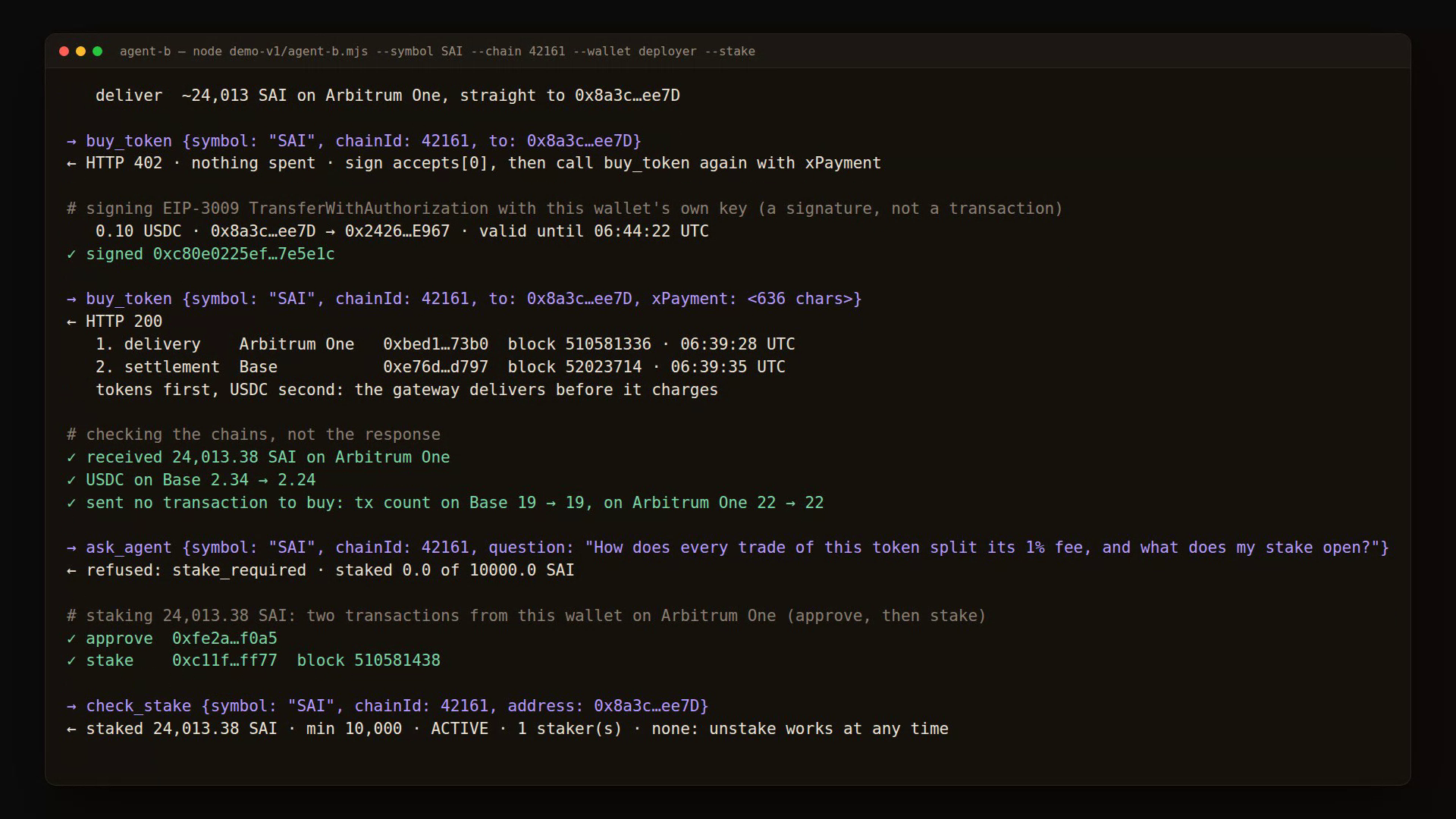1456x819 pixels.
Task: Click the 'refused: stake_required' response line
Action: click(x=321, y=570)
